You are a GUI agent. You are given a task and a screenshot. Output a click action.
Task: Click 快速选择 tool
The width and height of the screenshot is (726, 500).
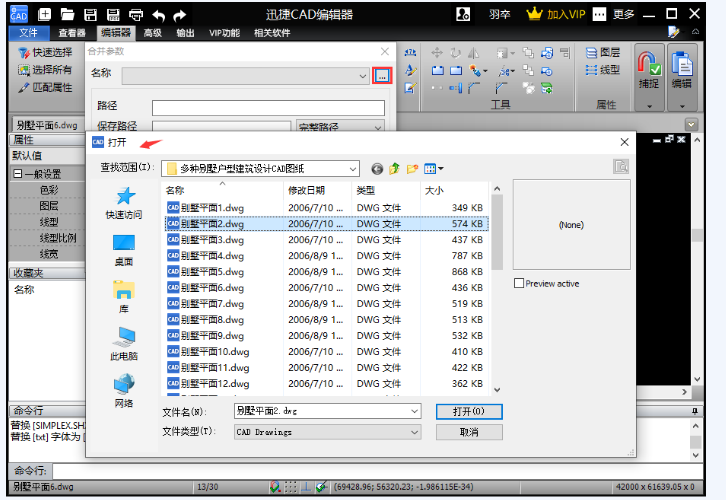click(45, 52)
